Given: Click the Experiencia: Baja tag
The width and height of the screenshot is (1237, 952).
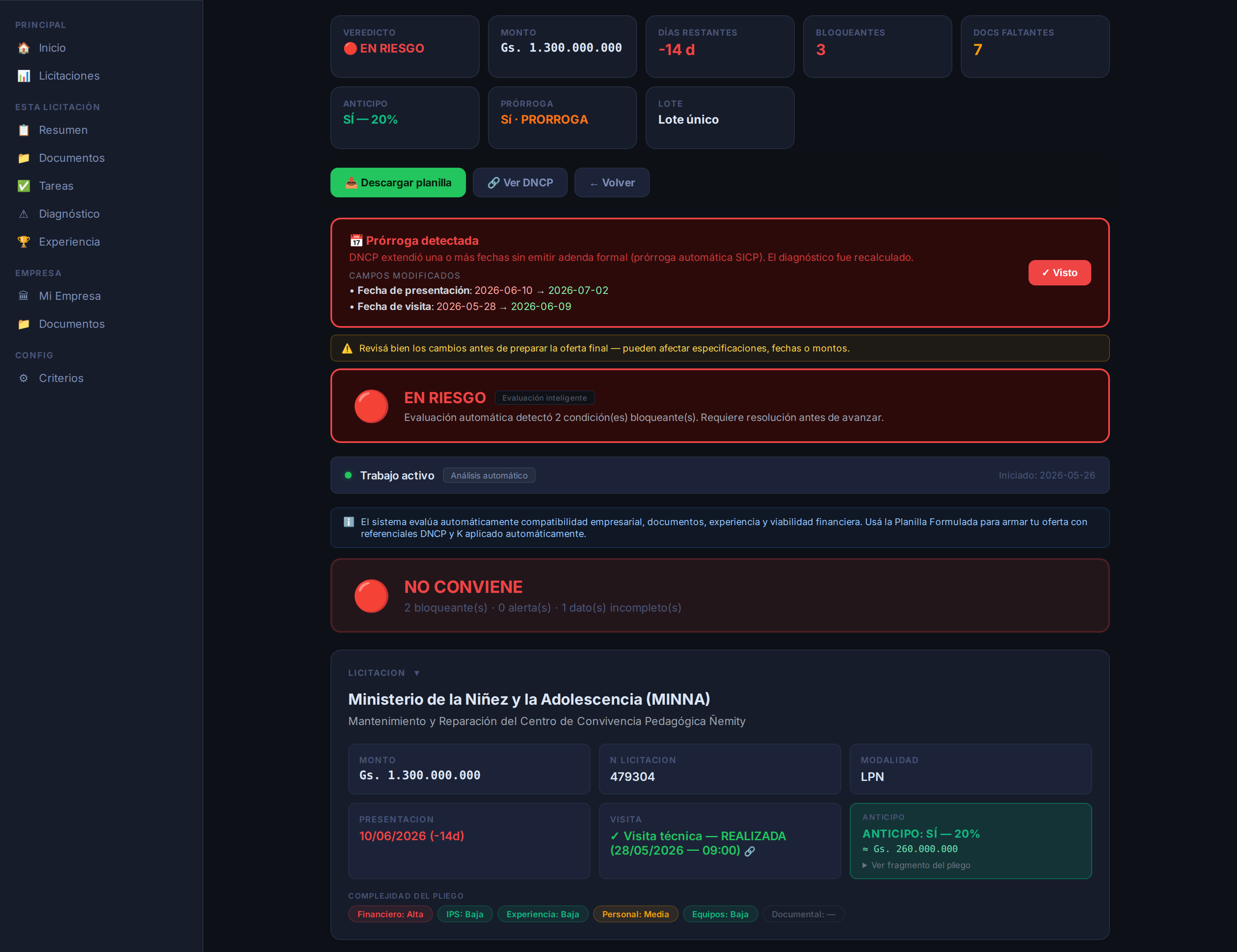Looking at the screenshot, I should click(x=543, y=914).
